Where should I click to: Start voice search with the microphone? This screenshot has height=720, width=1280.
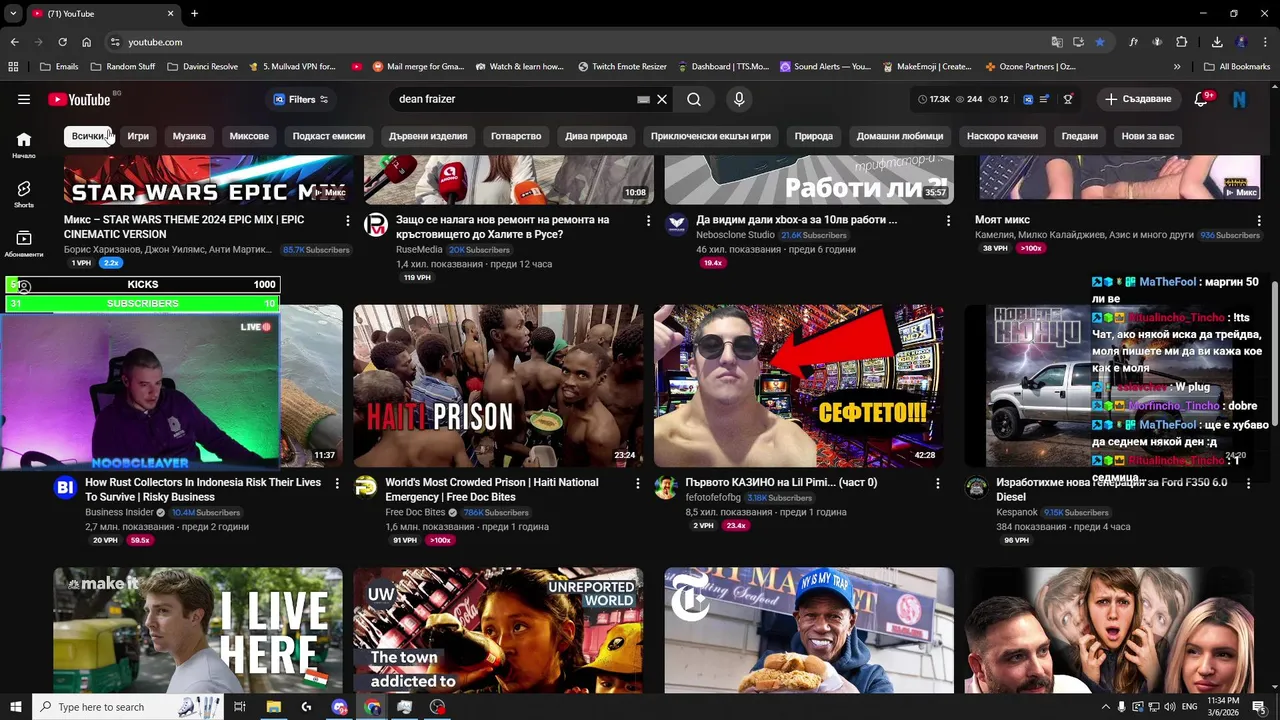pyautogui.click(x=739, y=99)
